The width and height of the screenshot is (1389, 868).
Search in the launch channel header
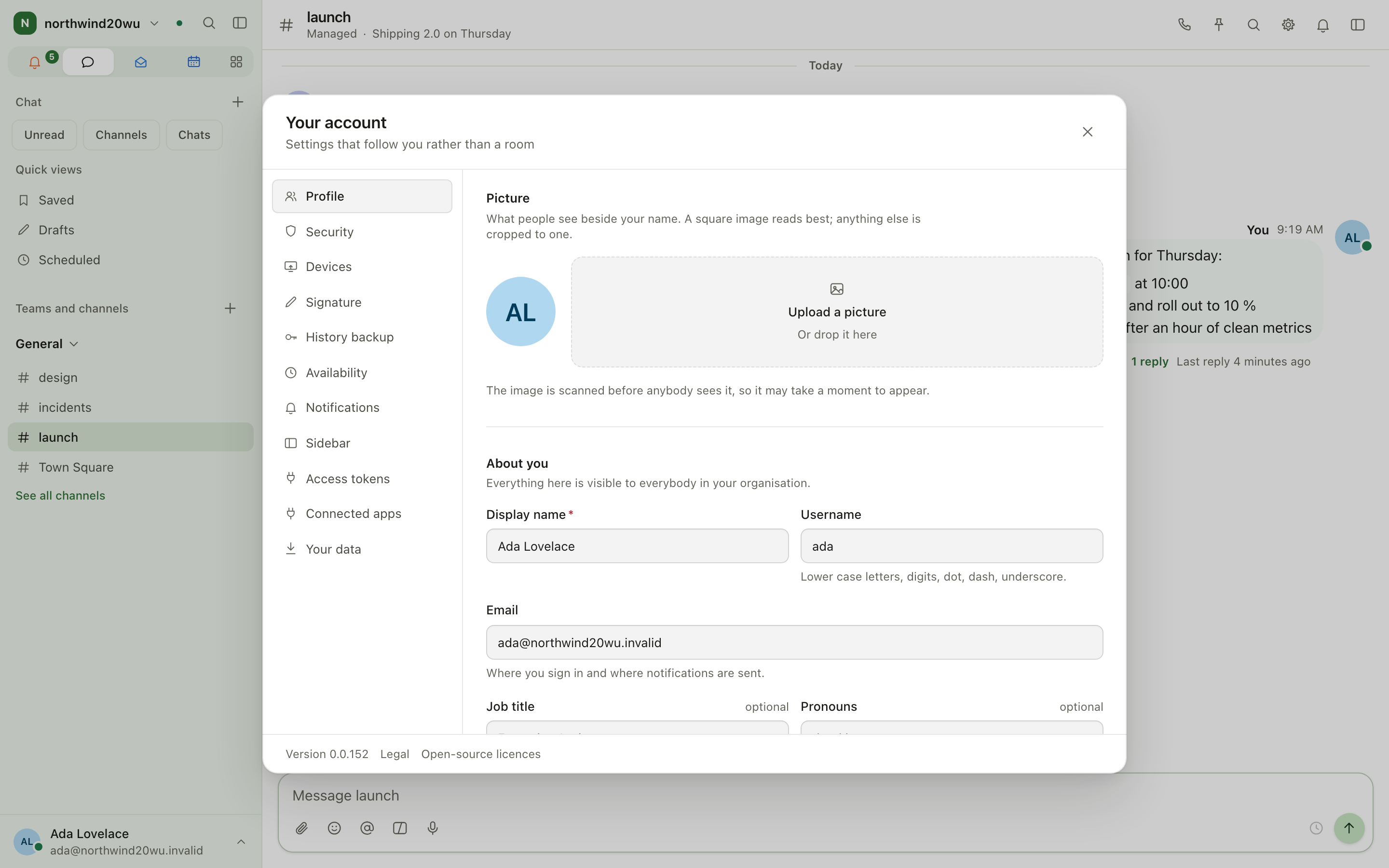[1253, 25]
